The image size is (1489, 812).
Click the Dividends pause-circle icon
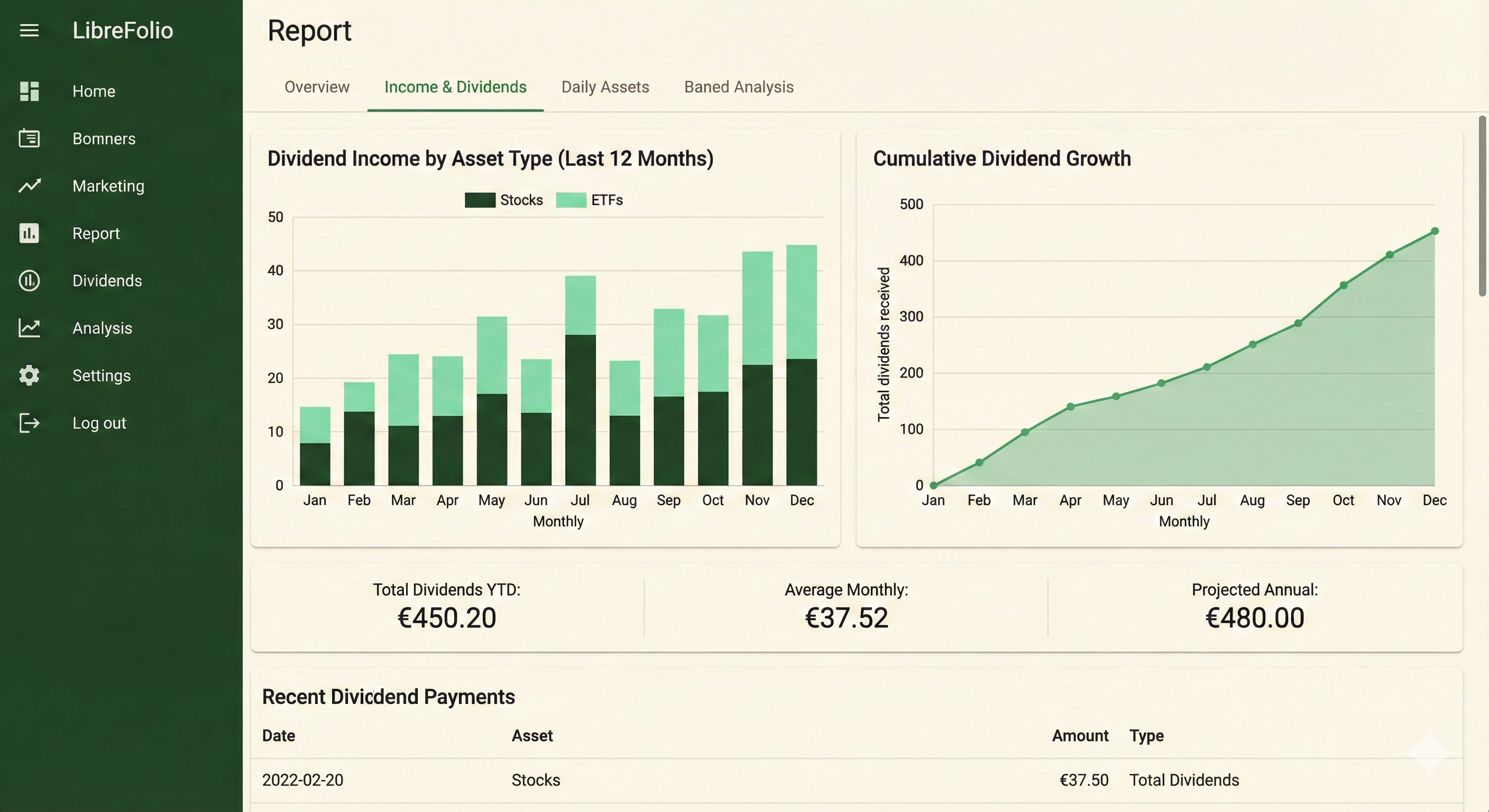[30, 280]
